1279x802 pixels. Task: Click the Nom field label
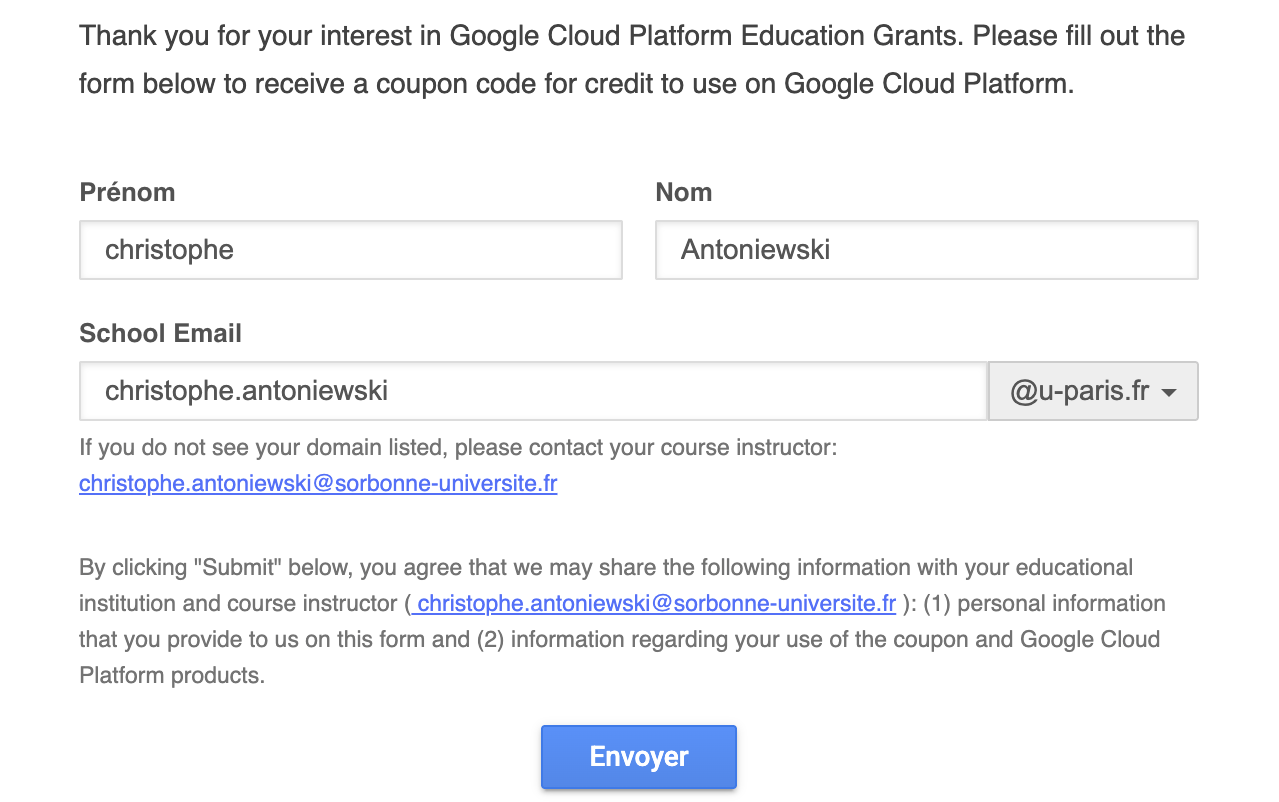(684, 192)
